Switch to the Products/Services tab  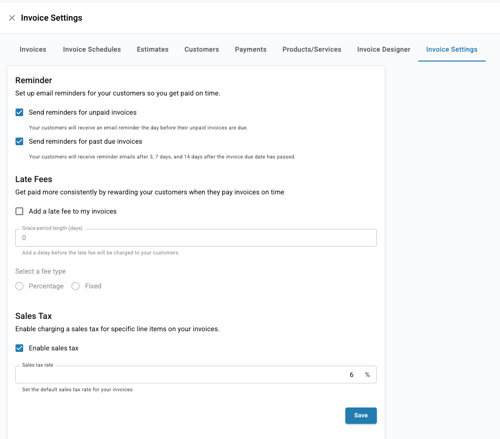312,49
